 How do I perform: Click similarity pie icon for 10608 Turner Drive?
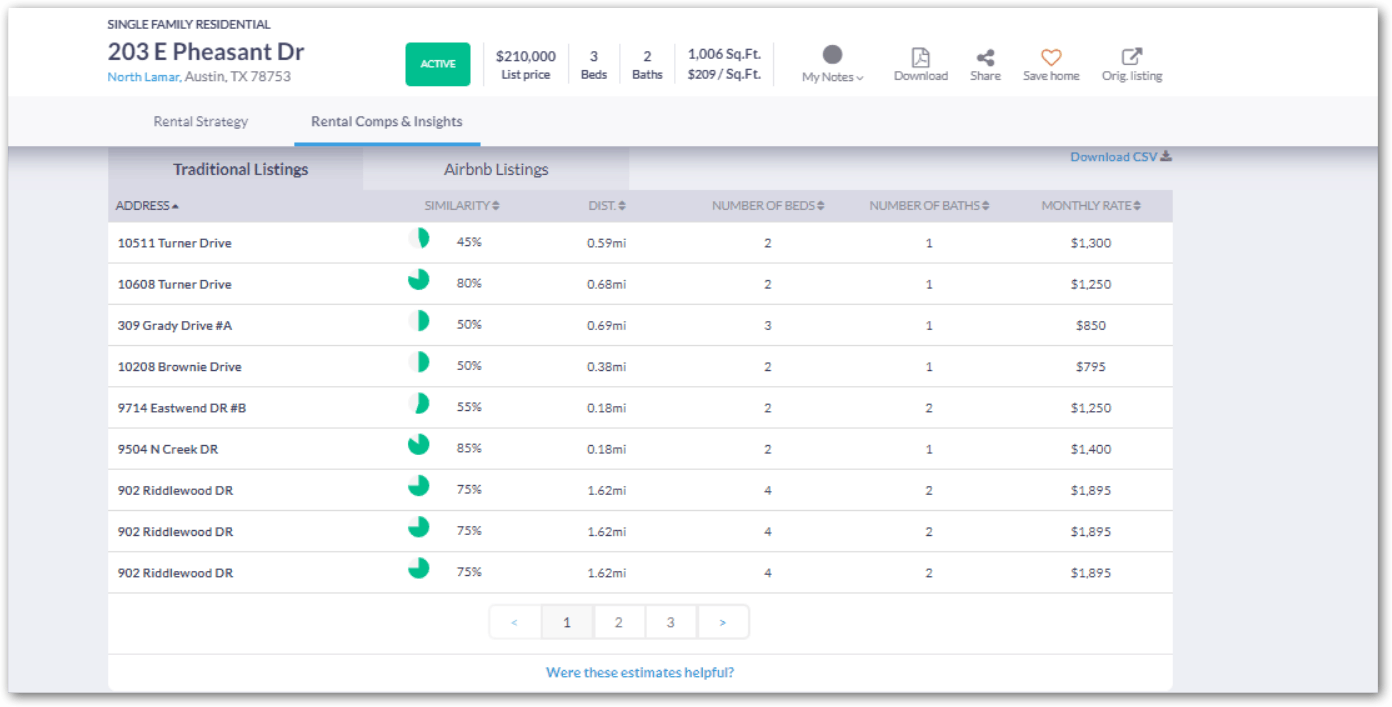pyautogui.click(x=419, y=279)
